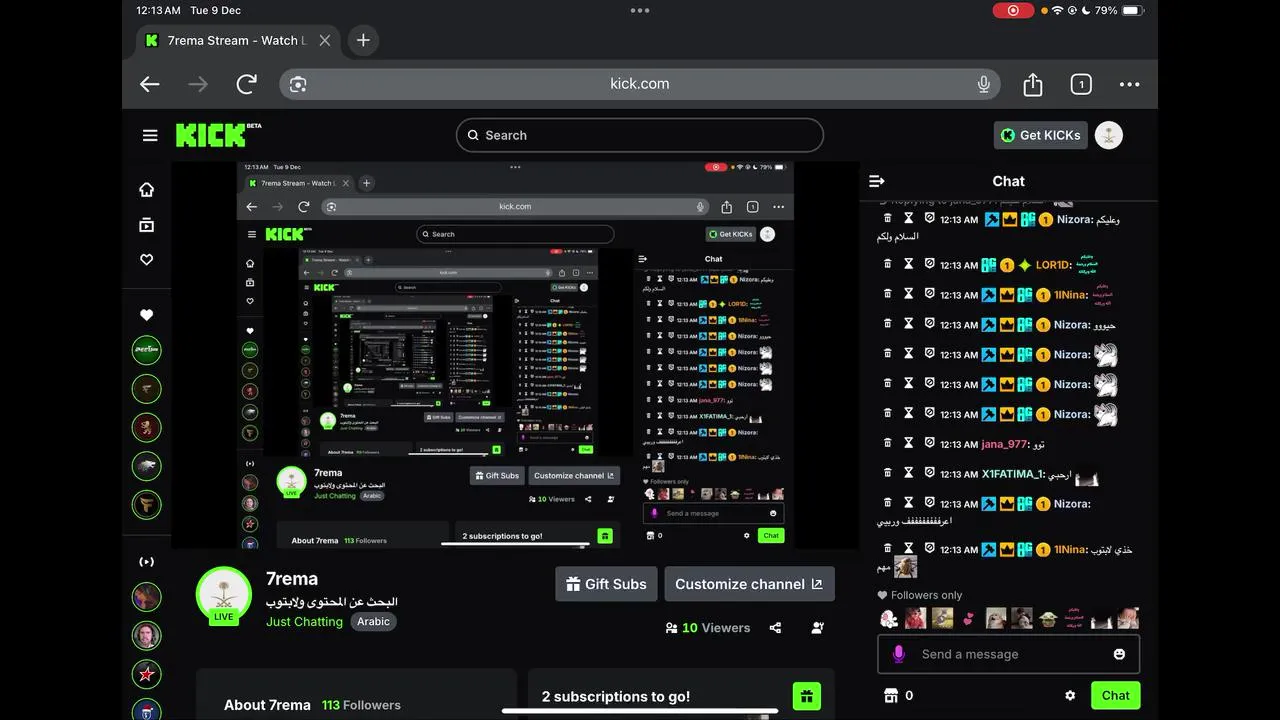The image size is (1280, 720).
Task: Open the white wolf channel avatar in the sidebar
Action: [x=147, y=466]
